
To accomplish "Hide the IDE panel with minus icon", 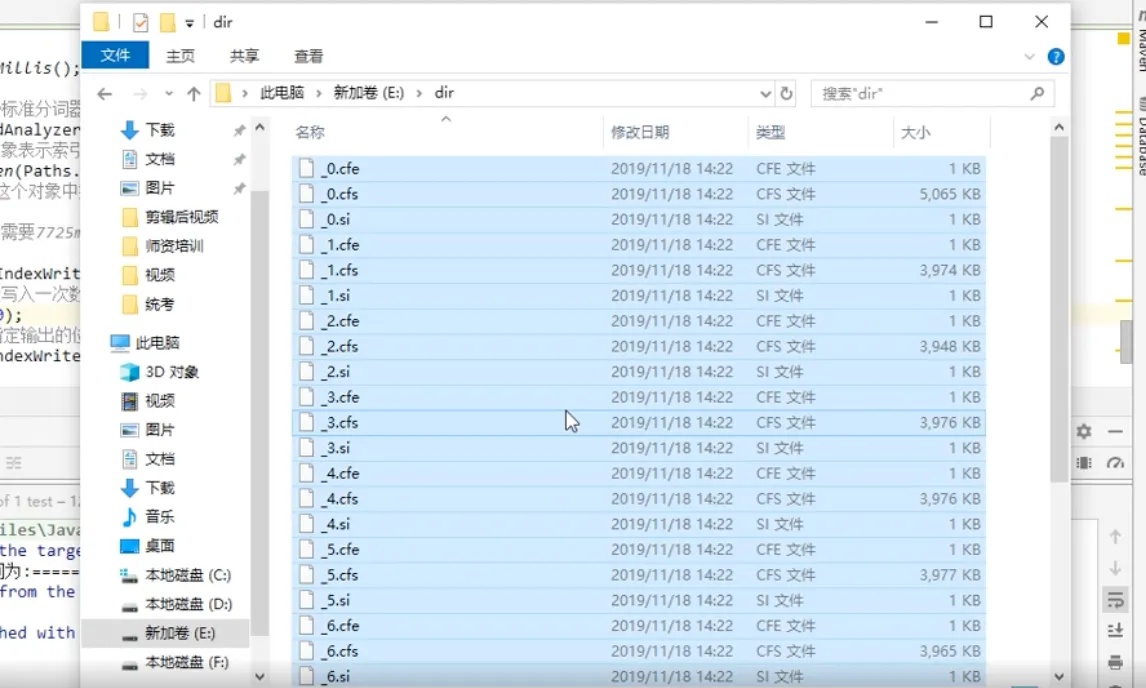I will click(x=1115, y=431).
